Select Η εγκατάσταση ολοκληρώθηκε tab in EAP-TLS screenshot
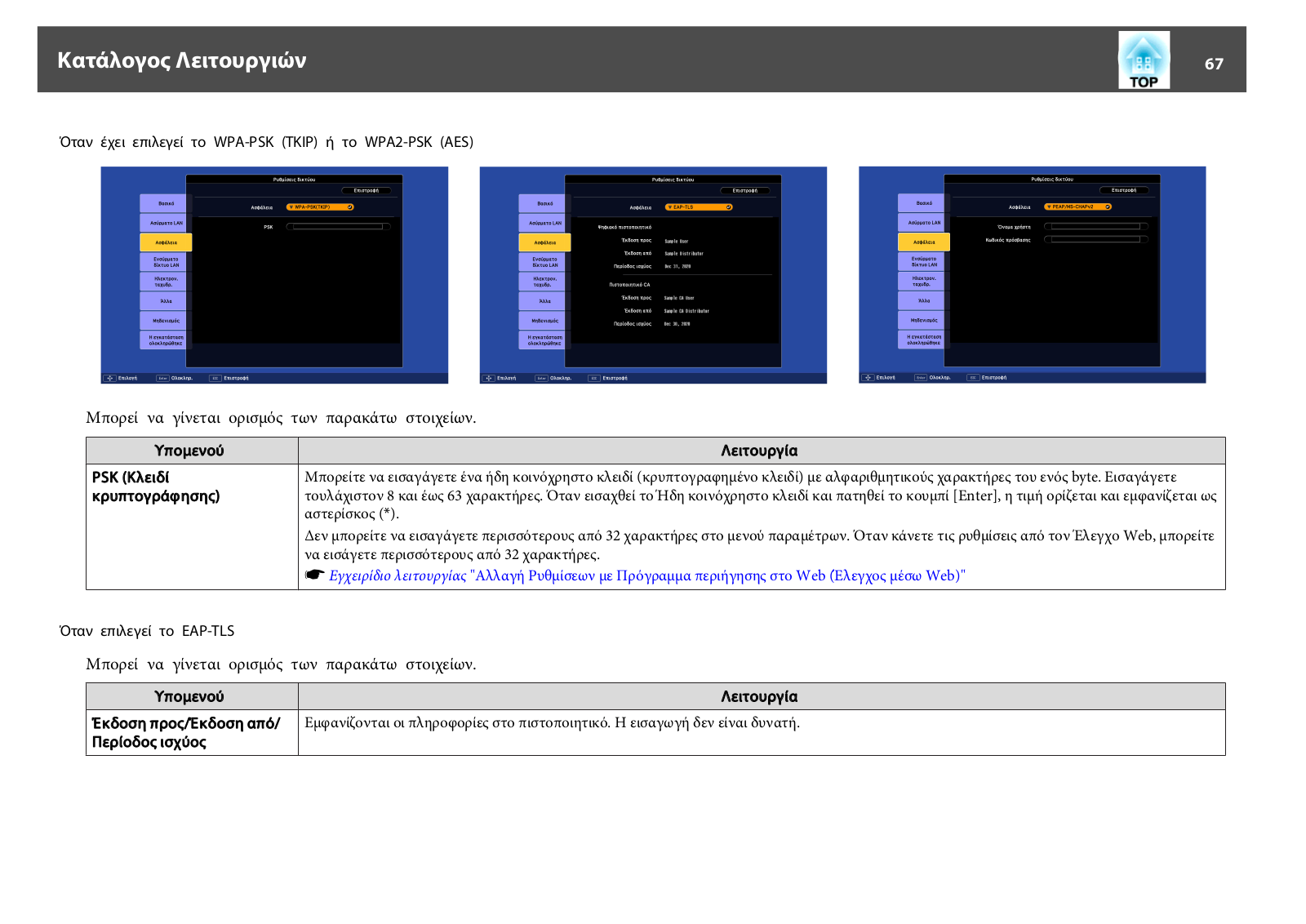This screenshot has width=1306, height=924. click(x=544, y=340)
